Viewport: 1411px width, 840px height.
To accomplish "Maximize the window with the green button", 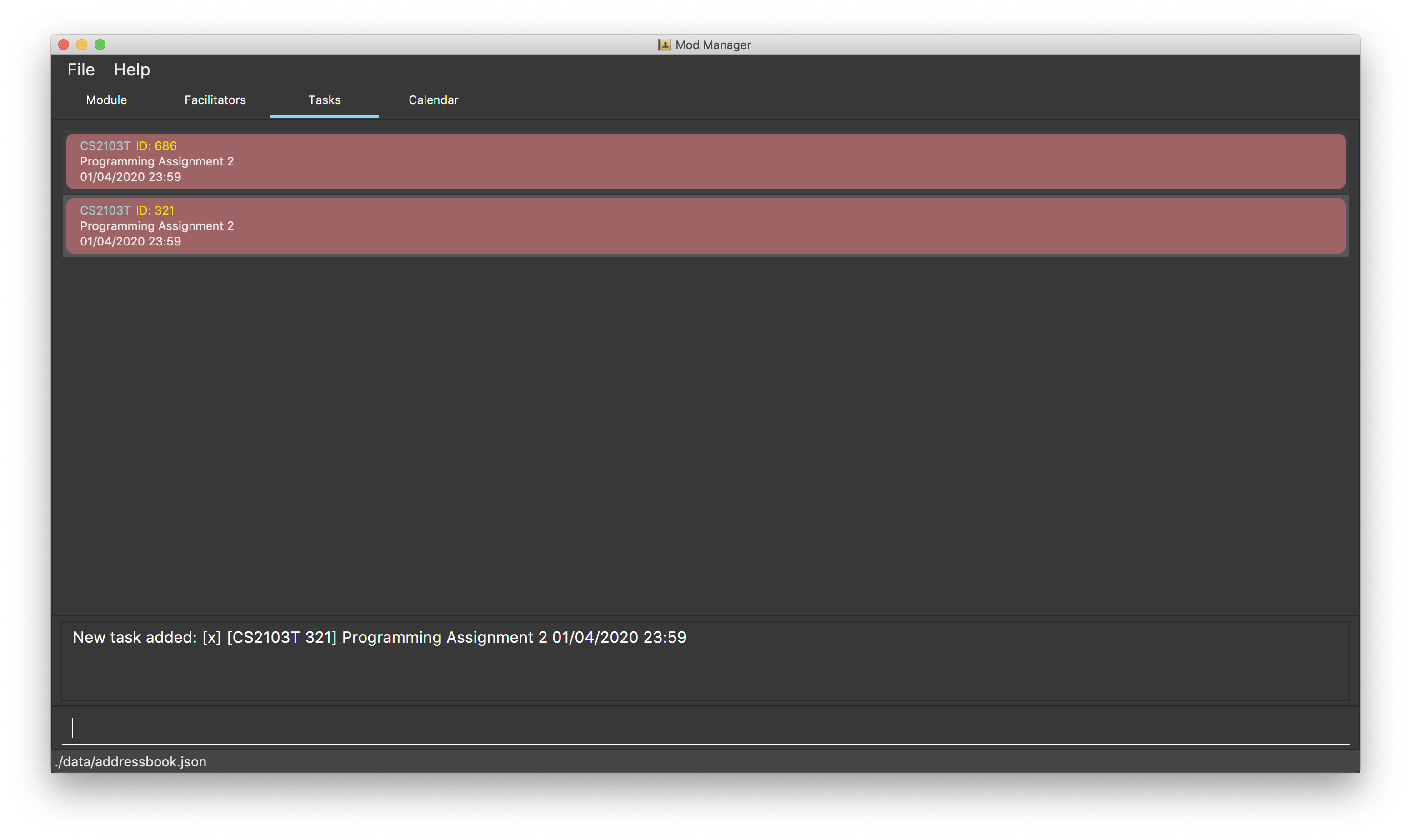I will click(100, 45).
